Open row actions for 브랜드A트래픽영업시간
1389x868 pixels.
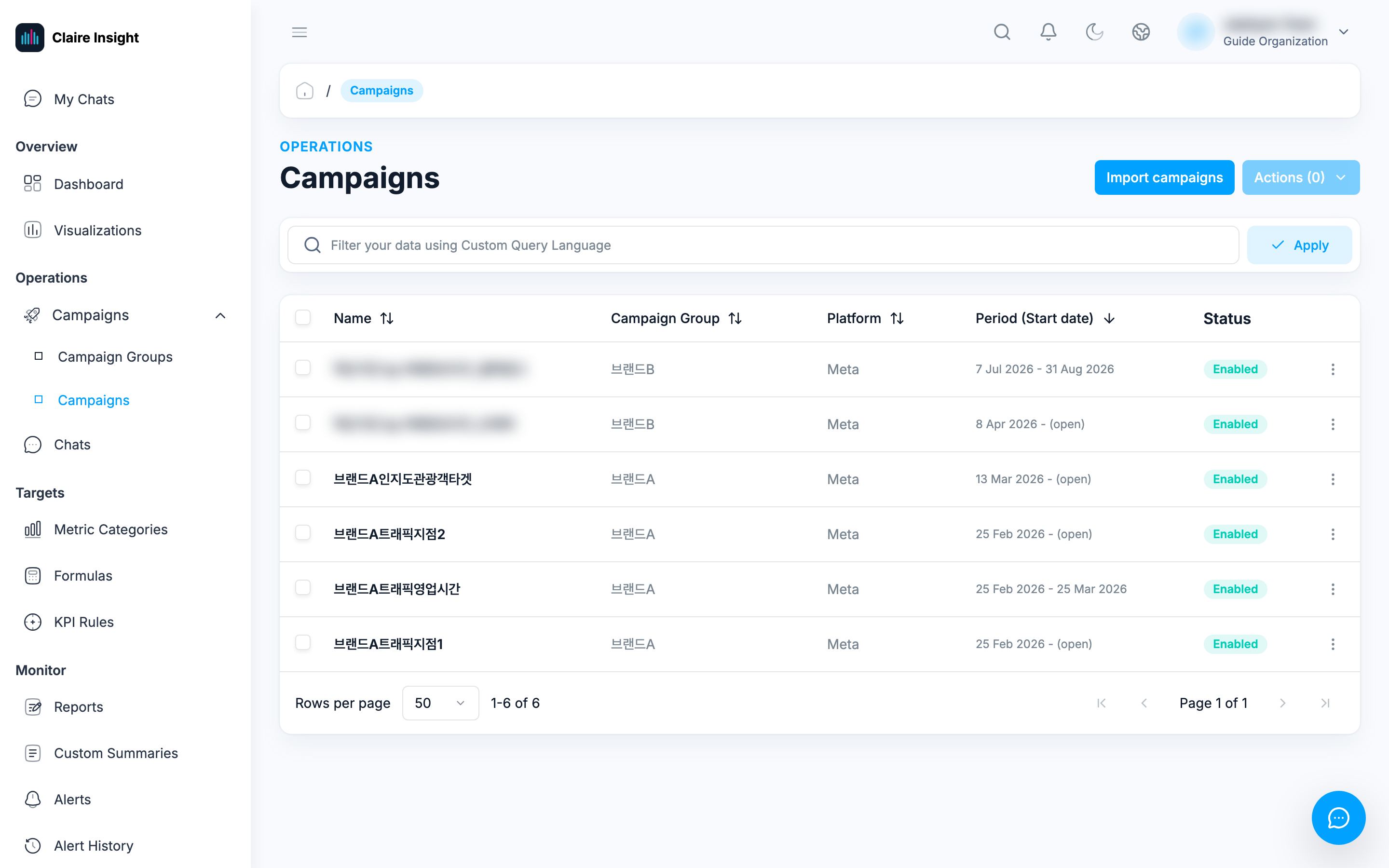pyautogui.click(x=1333, y=589)
